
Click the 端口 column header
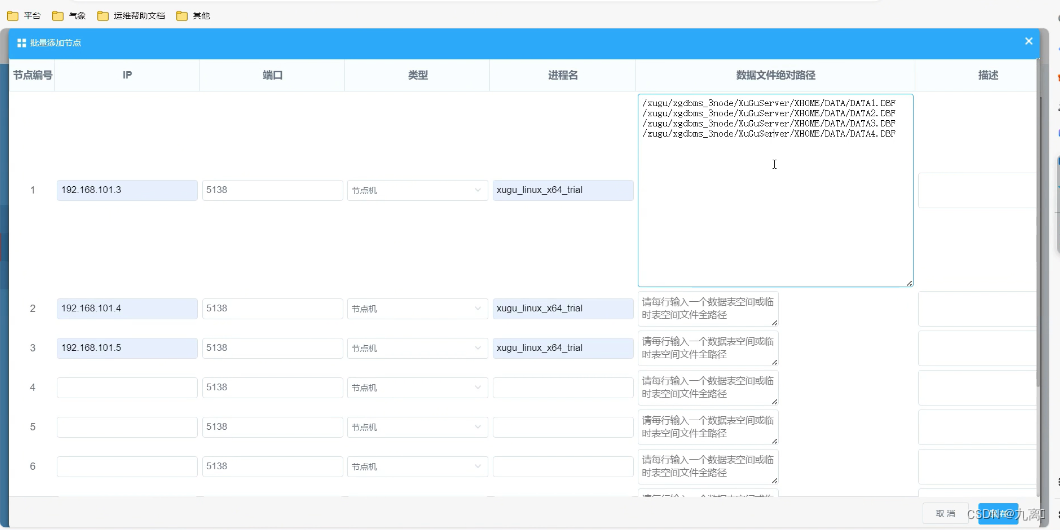pyautogui.click(x=272, y=75)
